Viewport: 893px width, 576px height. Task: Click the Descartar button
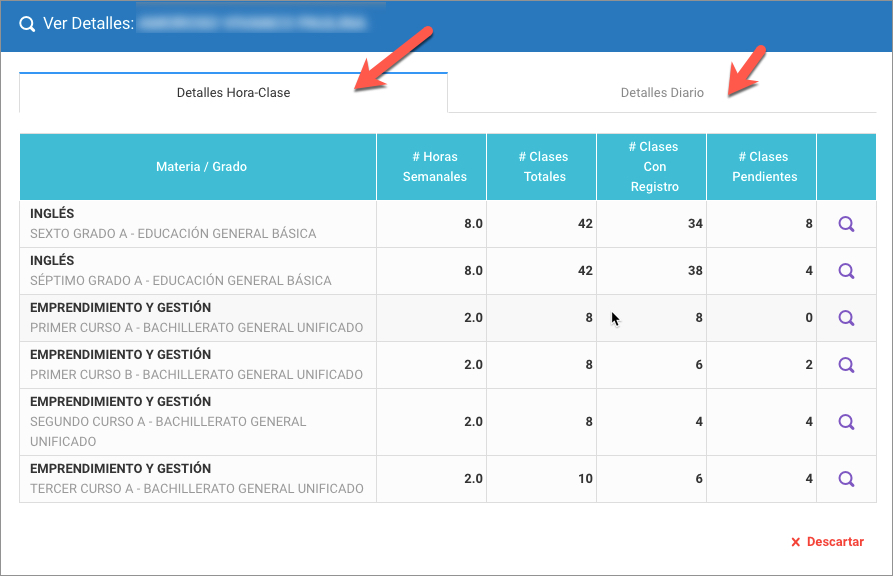[x=827, y=542]
